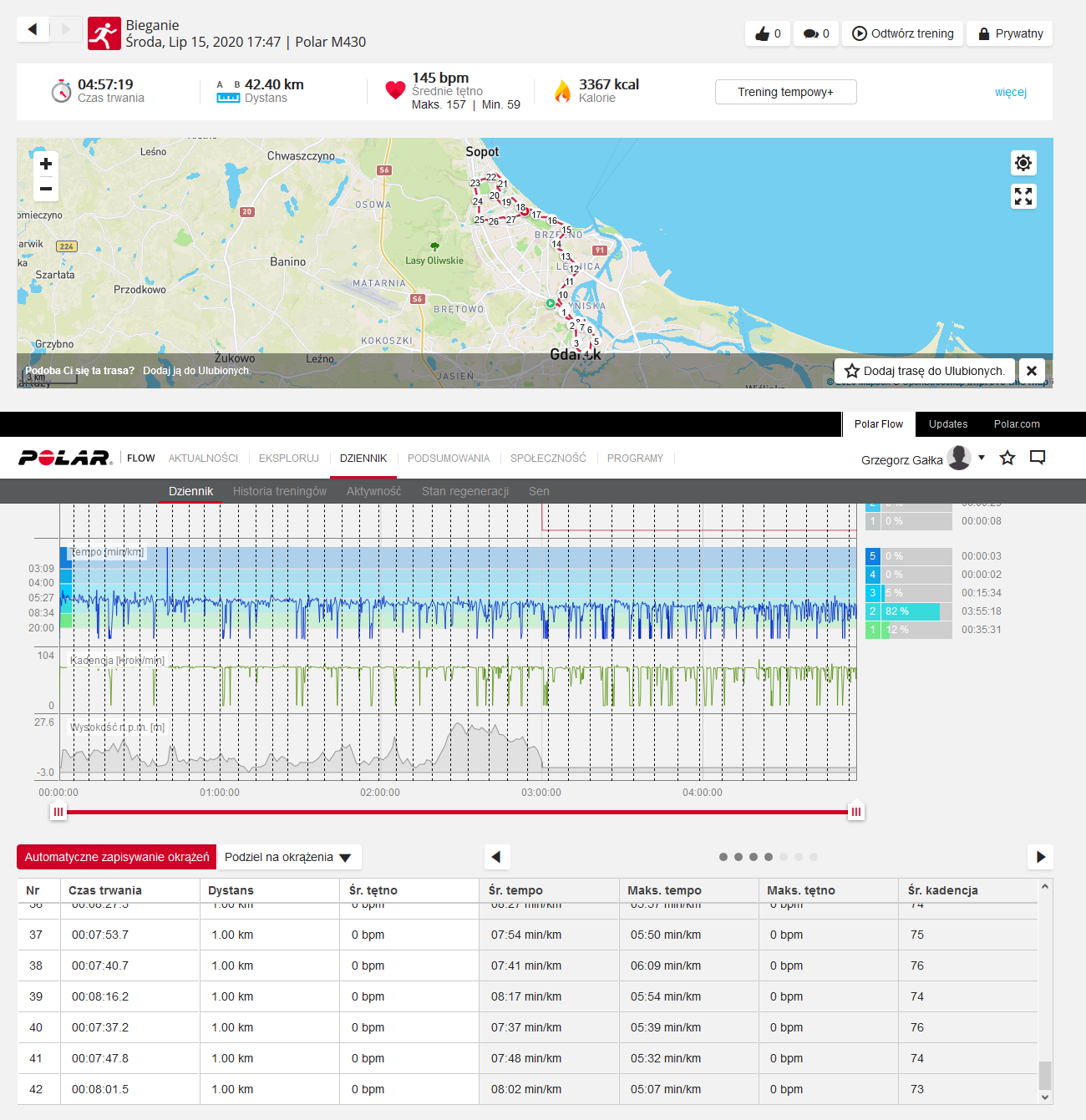This screenshot has height=1120, width=1086.
Task: Click the Odtwórz trening button
Action: [902, 33]
